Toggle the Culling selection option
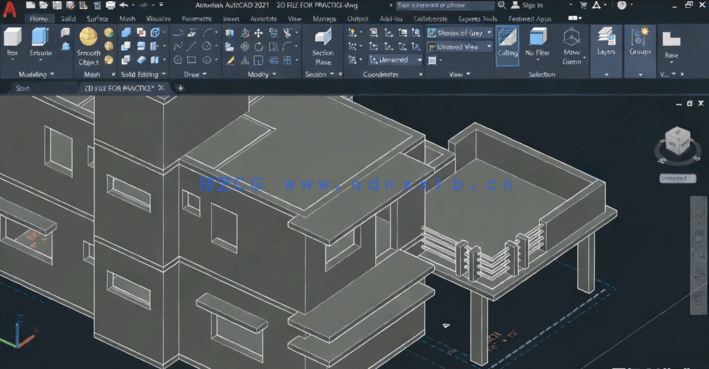This screenshot has height=369, width=709. click(507, 45)
